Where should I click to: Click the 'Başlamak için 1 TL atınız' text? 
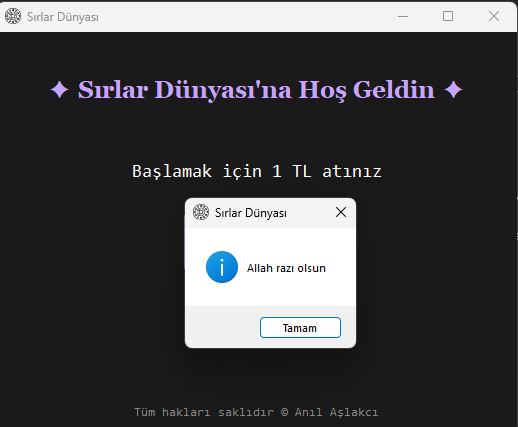coord(257,171)
